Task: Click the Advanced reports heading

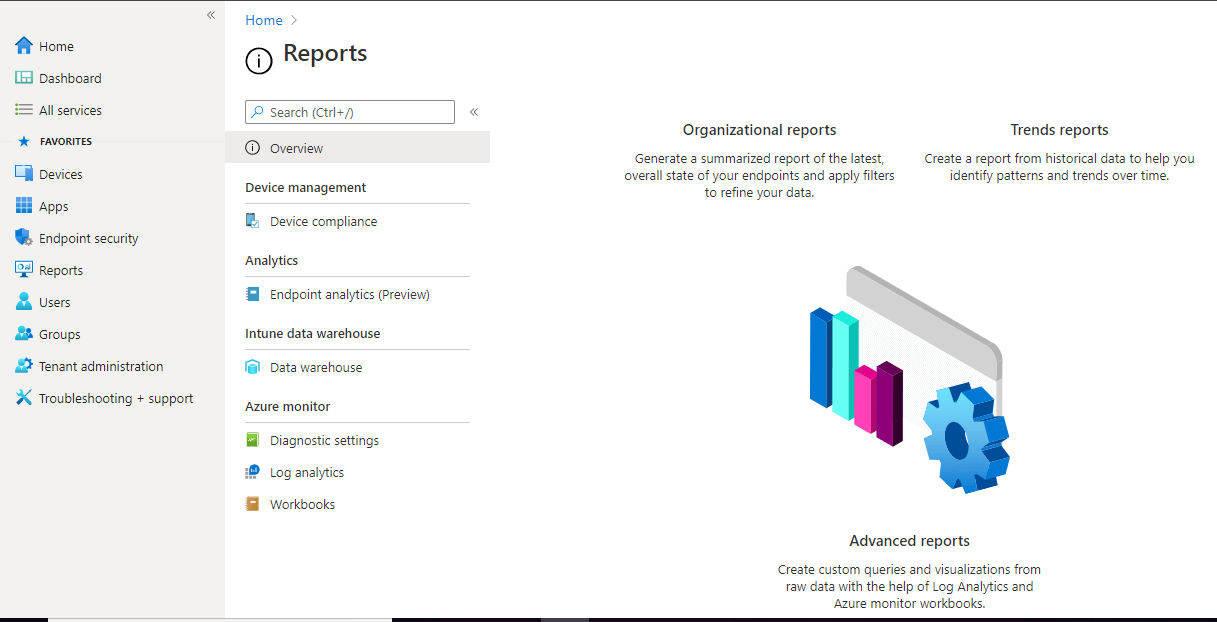Action: pyautogui.click(x=909, y=541)
